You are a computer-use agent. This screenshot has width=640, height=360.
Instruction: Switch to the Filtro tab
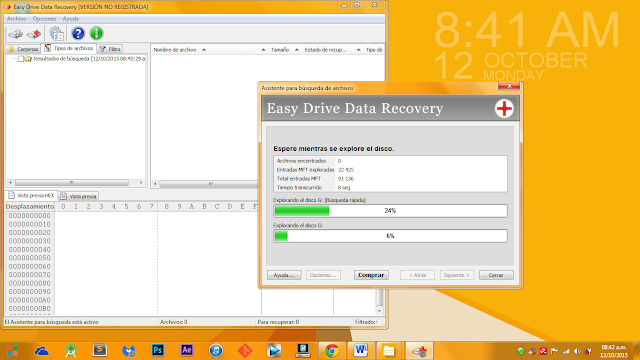coord(110,49)
